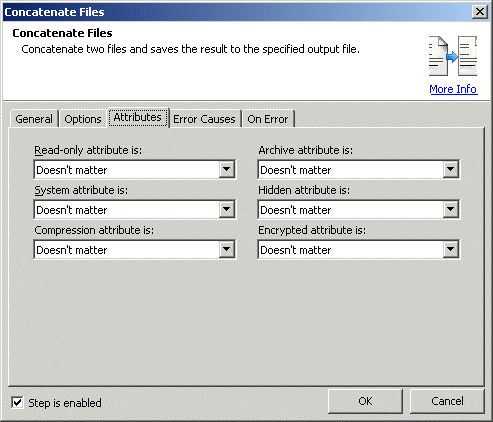Click the Concatenate Files document icon
The height and width of the screenshot is (422, 493).
[453, 56]
